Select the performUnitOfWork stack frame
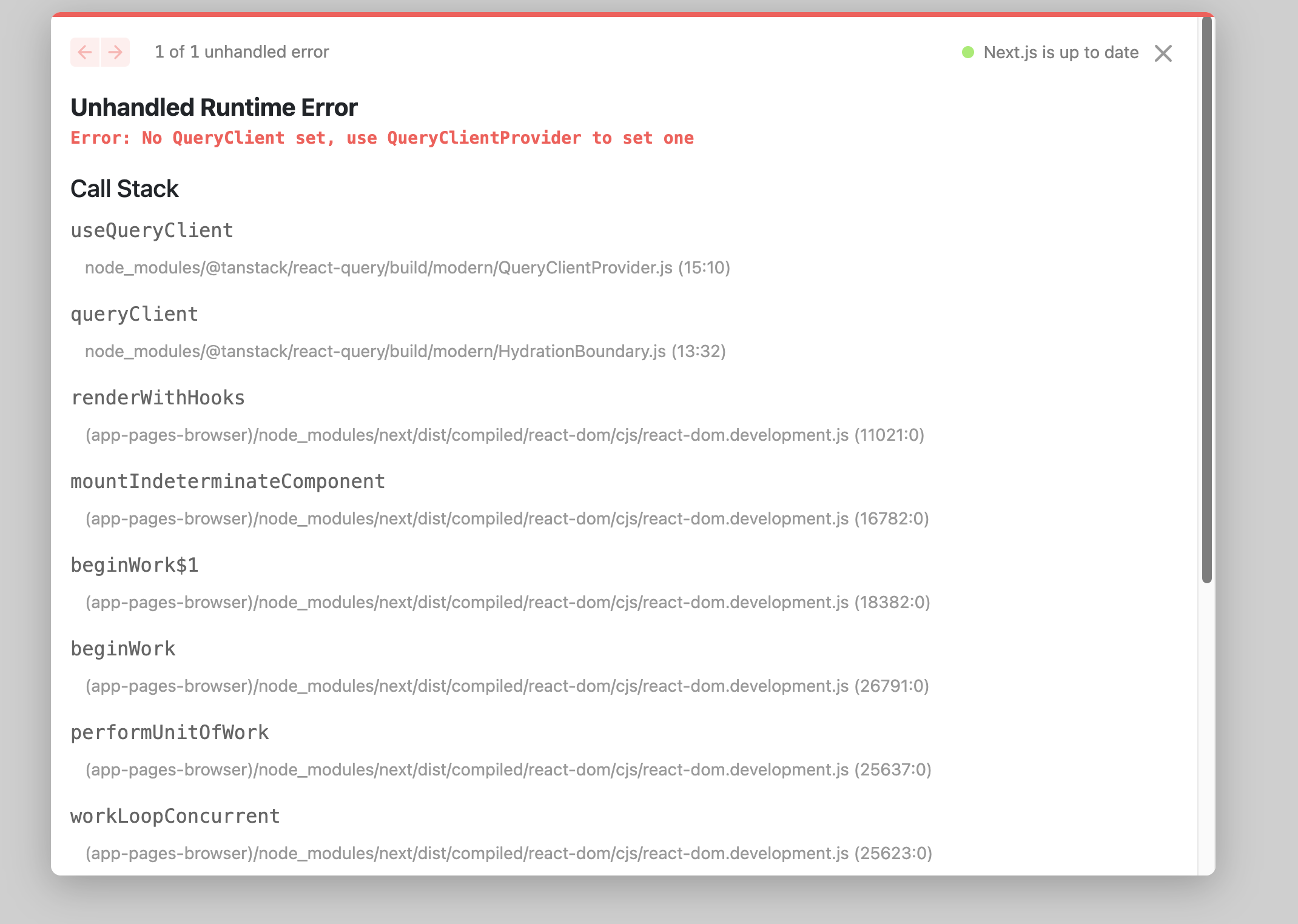This screenshot has width=1298, height=924. 169,732
